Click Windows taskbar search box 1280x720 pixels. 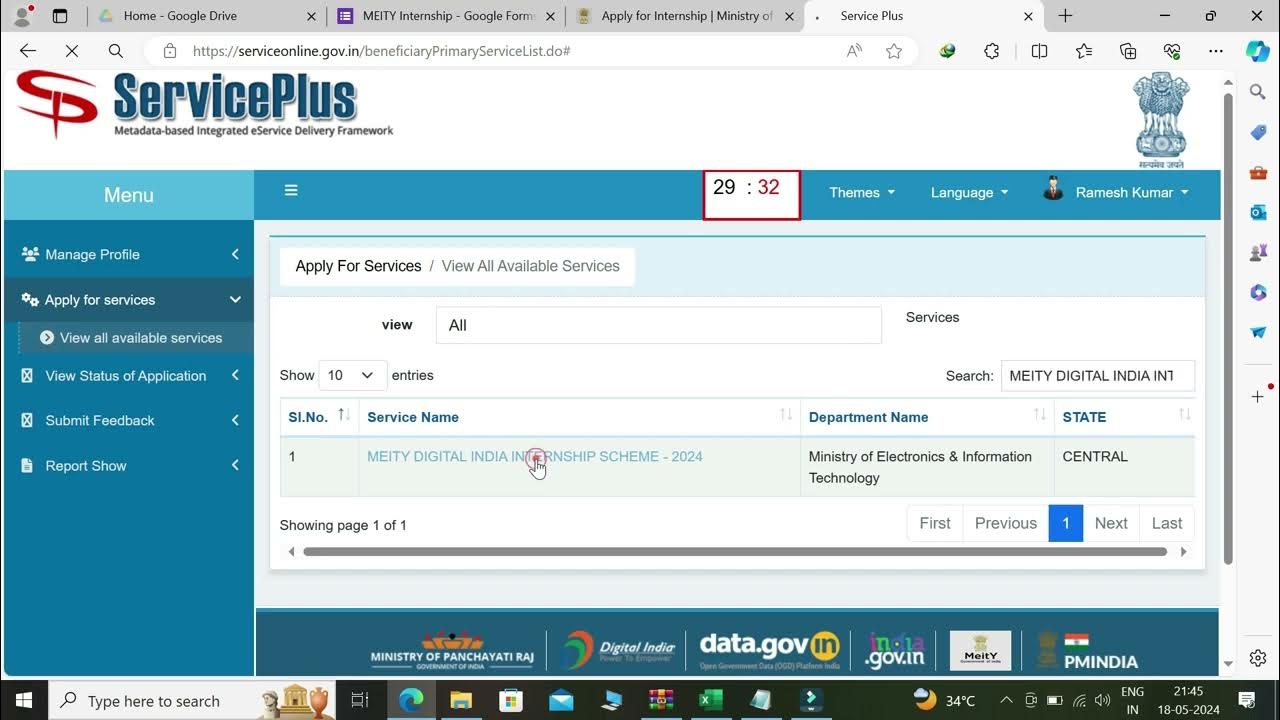(190, 700)
